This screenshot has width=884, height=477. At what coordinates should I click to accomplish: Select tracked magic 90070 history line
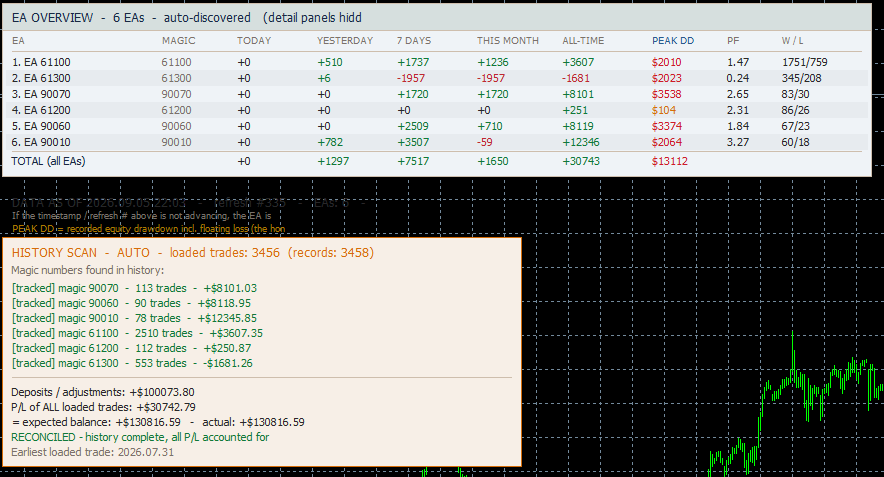[134, 288]
